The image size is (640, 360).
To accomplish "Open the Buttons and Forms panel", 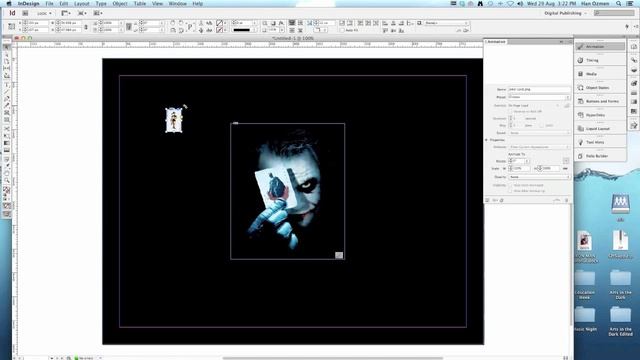I will [600, 101].
